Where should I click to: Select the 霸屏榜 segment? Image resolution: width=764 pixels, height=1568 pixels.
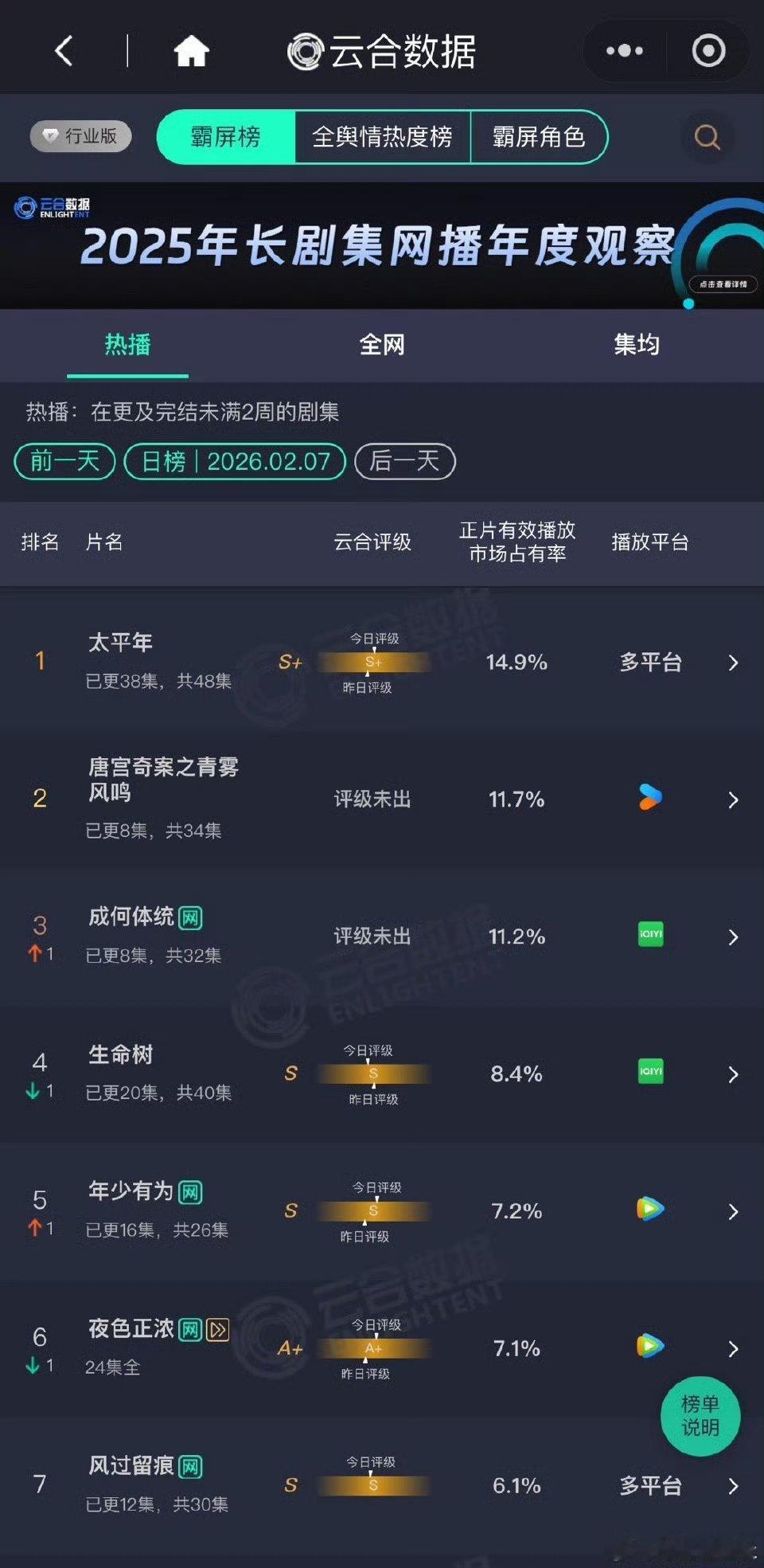pyautogui.click(x=226, y=137)
